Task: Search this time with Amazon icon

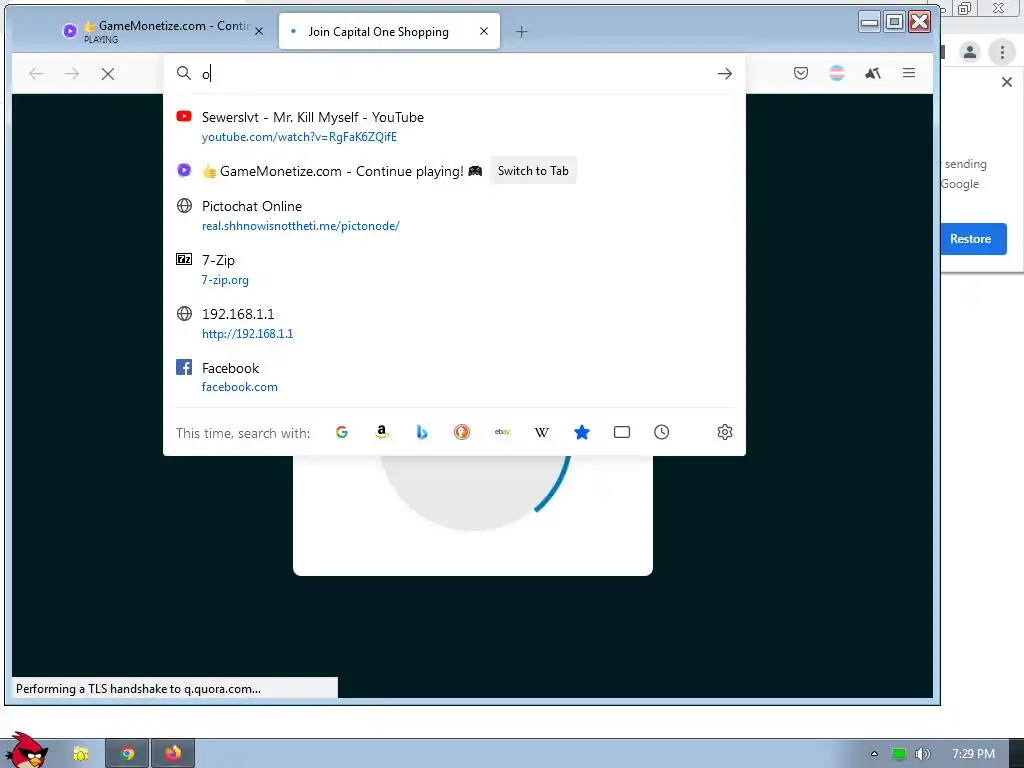Action: (x=382, y=432)
